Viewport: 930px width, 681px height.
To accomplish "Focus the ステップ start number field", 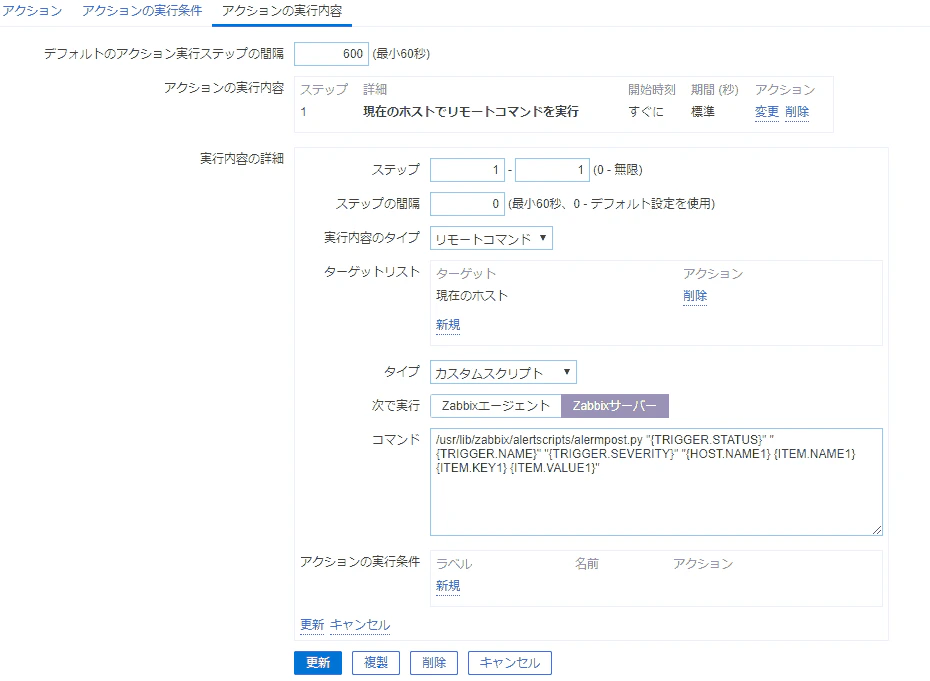I will [467, 170].
